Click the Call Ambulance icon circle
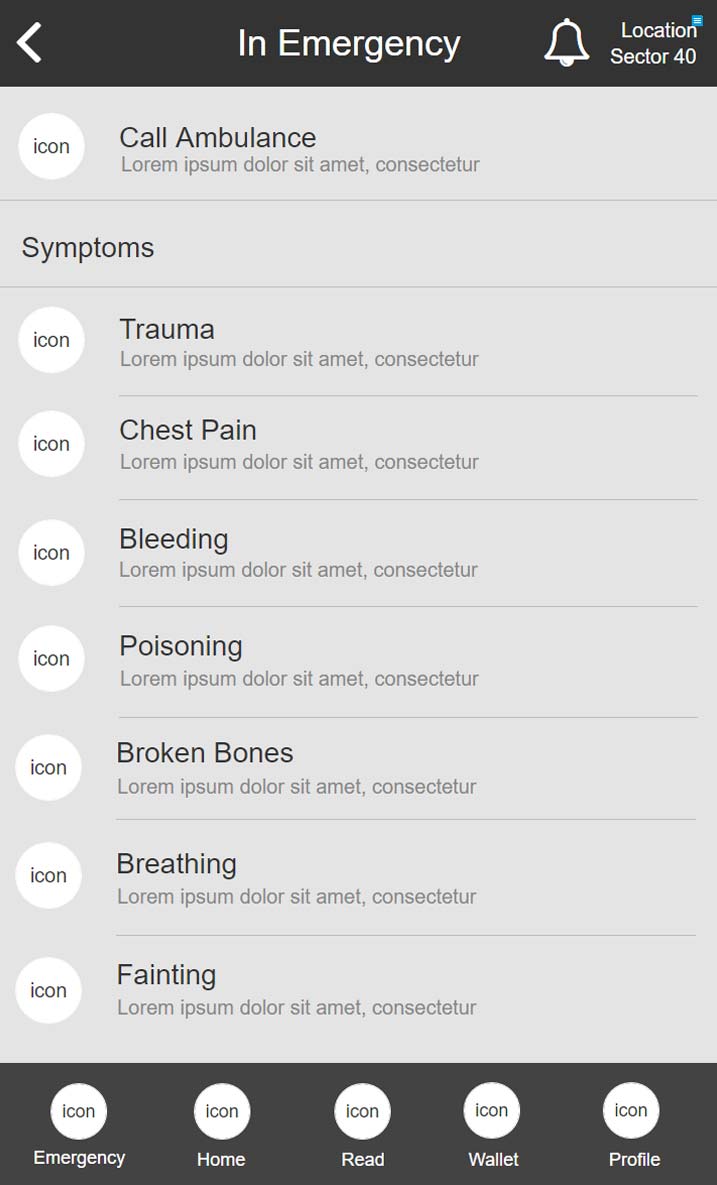This screenshot has width=717, height=1185. coord(51,147)
